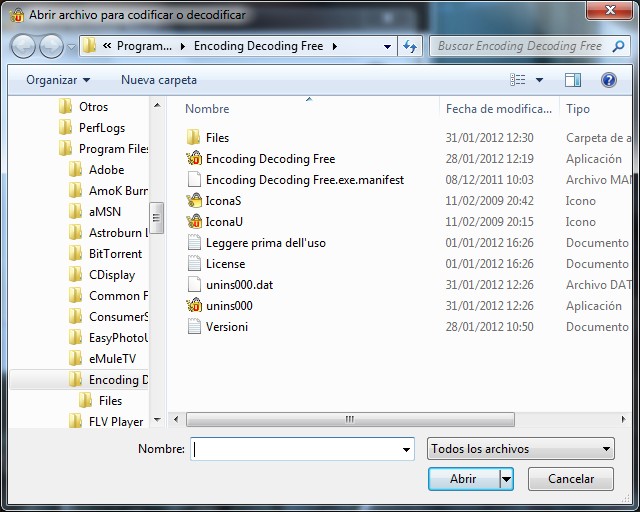The image size is (640, 512).
Task: Click the eMuleTV folder icon in tree
Action: click(76, 358)
